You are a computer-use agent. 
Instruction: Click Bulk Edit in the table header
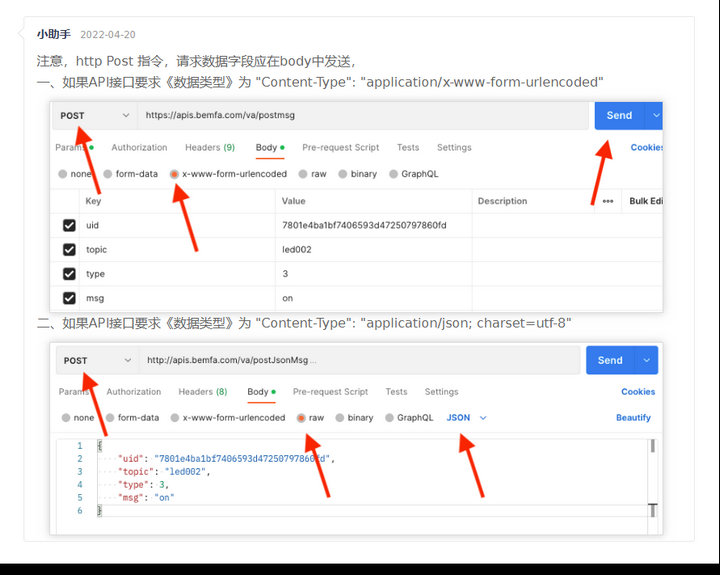coord(645,201)
